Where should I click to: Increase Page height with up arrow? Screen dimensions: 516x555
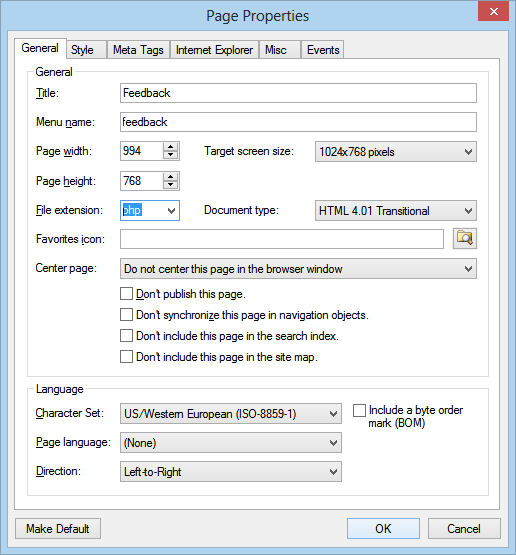coord(171,177)
